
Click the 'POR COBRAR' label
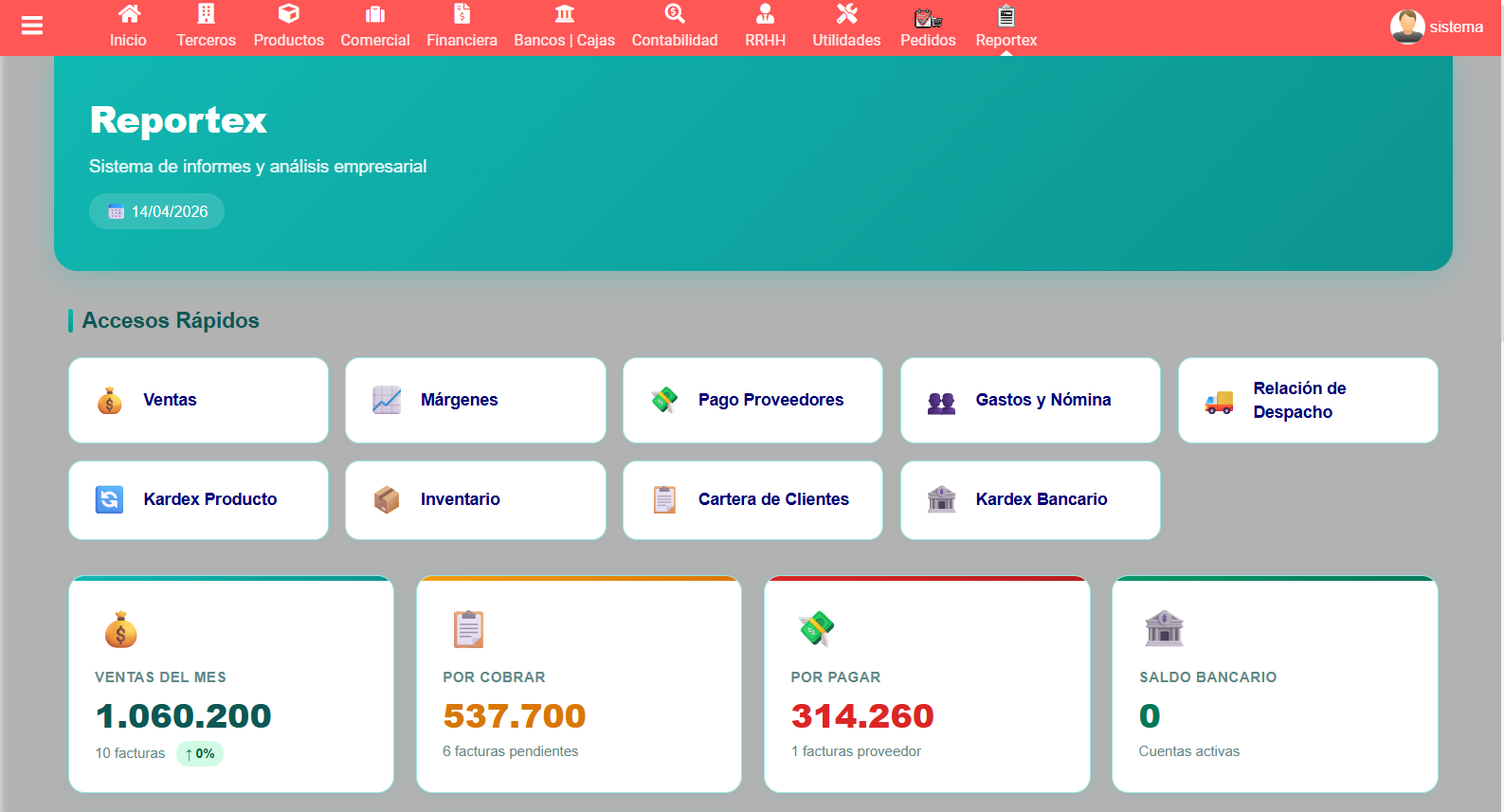[x=494, y=677]
